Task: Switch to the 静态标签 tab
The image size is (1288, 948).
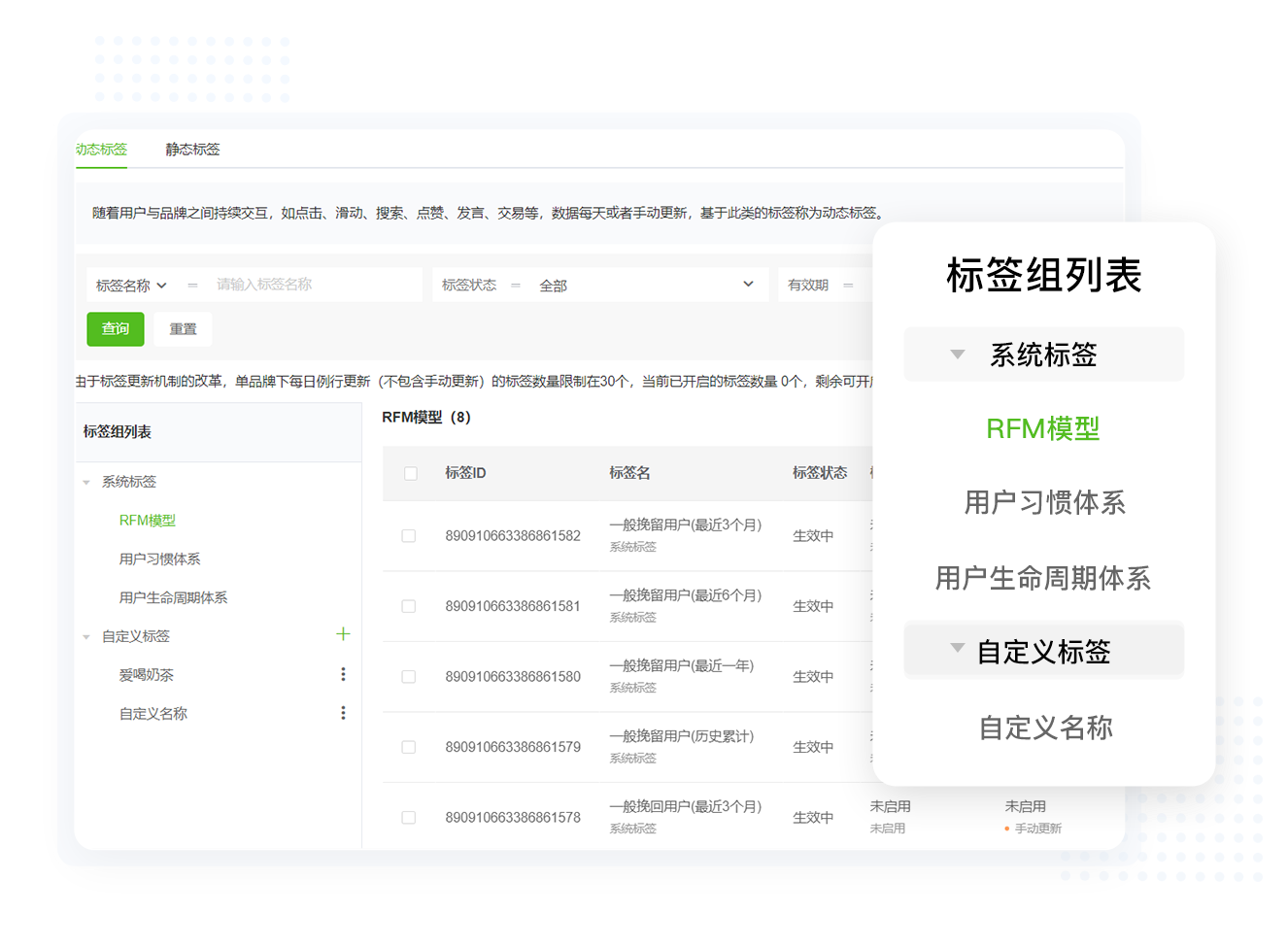Action: tap(192, 150)
